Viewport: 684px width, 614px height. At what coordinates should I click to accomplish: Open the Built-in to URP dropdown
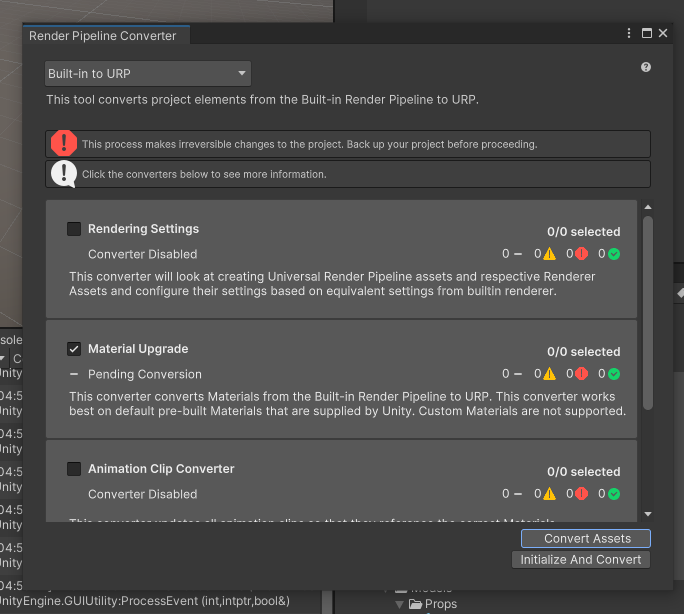coord(148,74)
